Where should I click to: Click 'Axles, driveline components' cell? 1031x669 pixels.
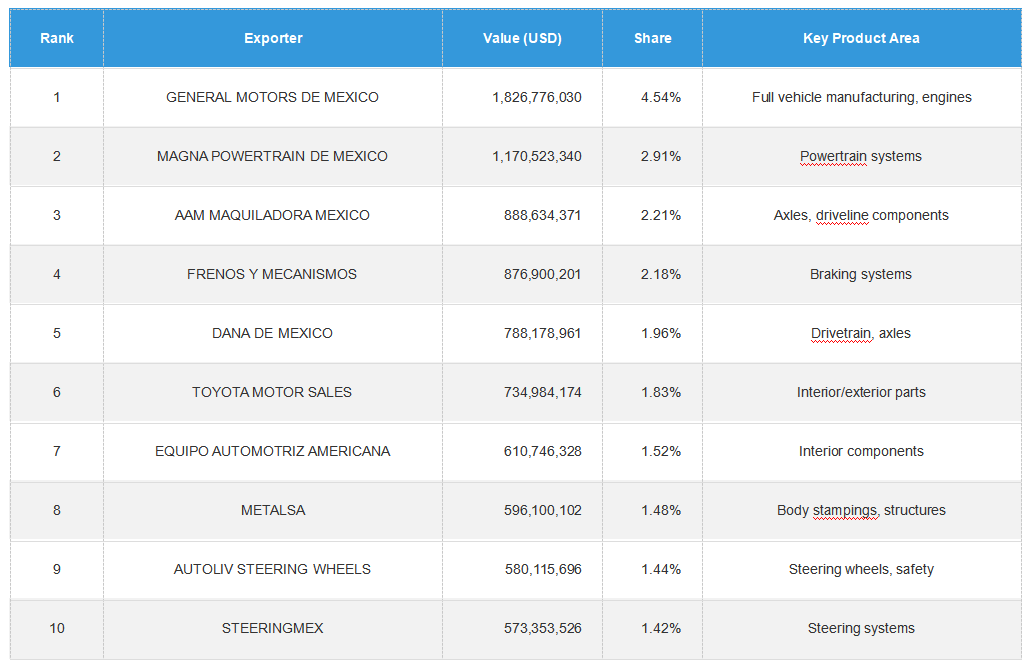[x=861, y=216]
